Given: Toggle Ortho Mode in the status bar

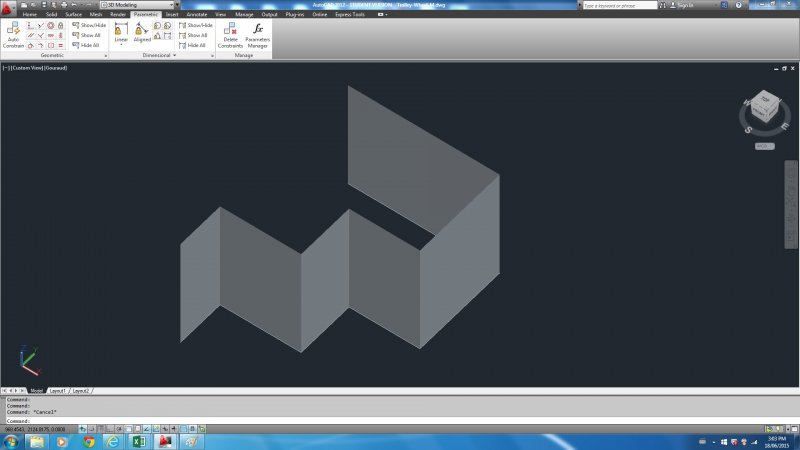Looking at the screenshot, I should coord(110,429).
